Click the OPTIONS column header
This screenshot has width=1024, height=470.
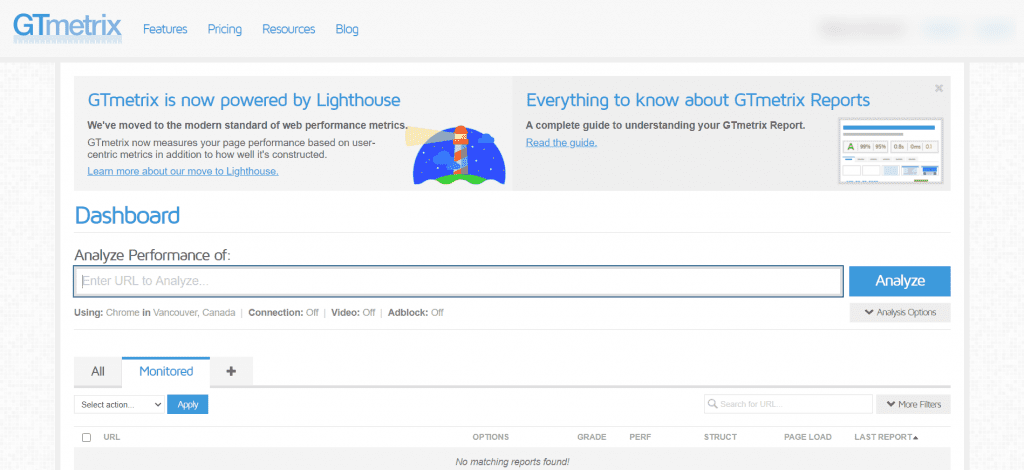tap(490, 437)
